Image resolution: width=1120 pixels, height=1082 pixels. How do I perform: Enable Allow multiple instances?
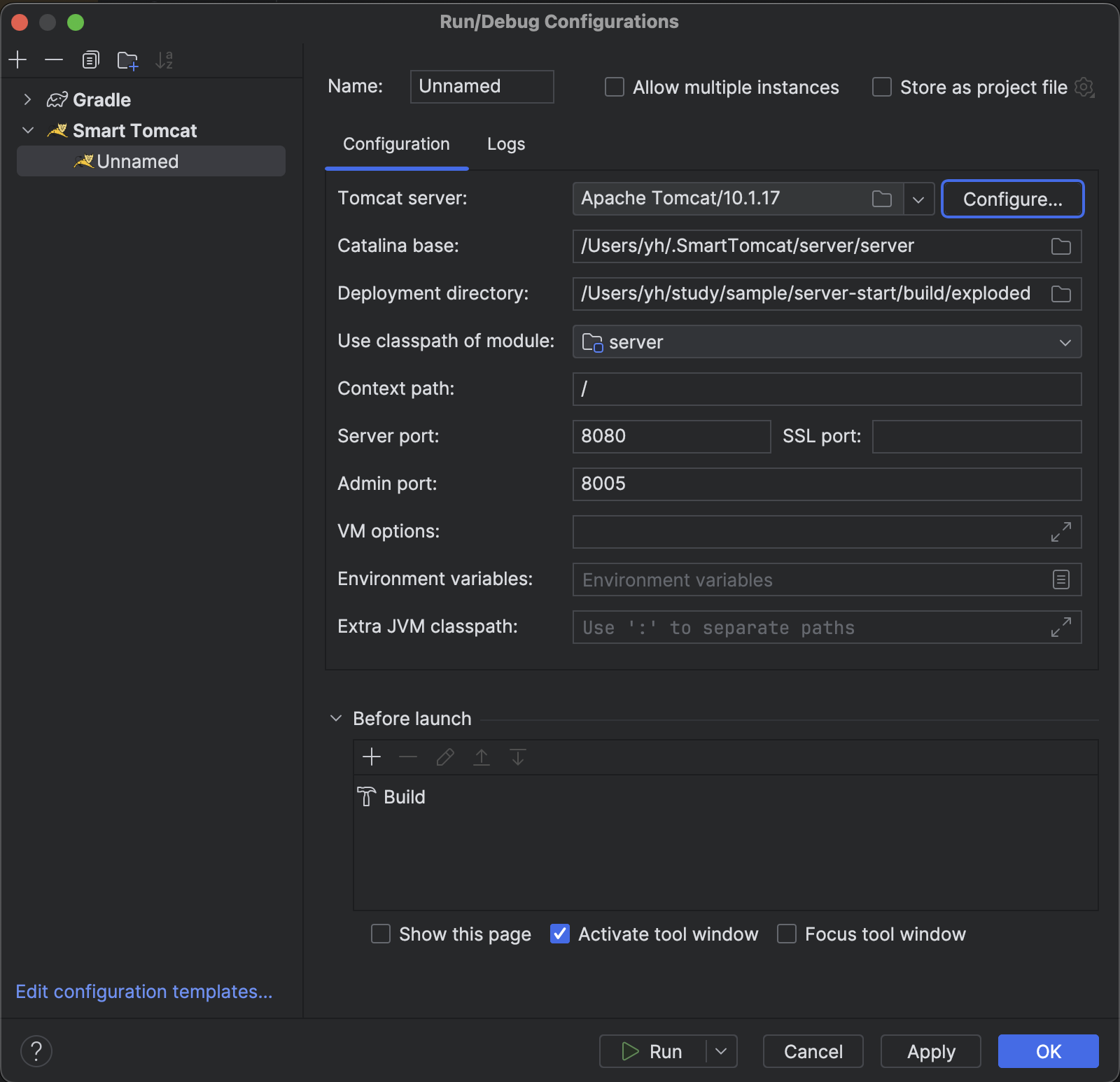[615, 87]
